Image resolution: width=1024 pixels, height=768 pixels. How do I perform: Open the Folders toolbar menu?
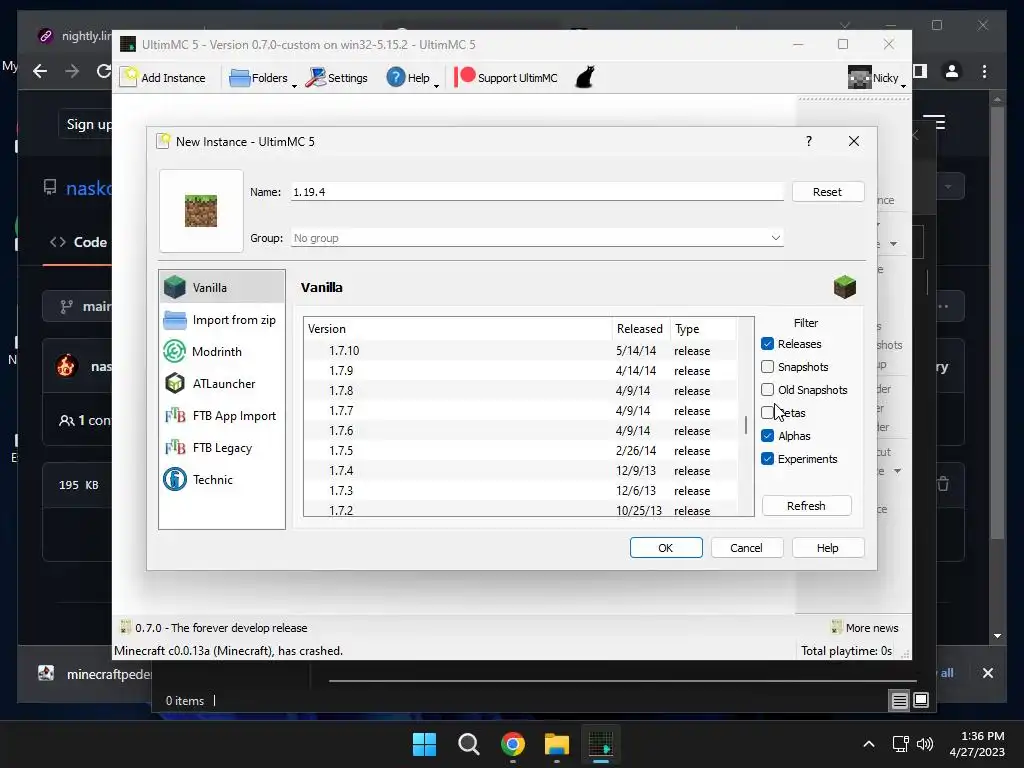tap(262, 78)
